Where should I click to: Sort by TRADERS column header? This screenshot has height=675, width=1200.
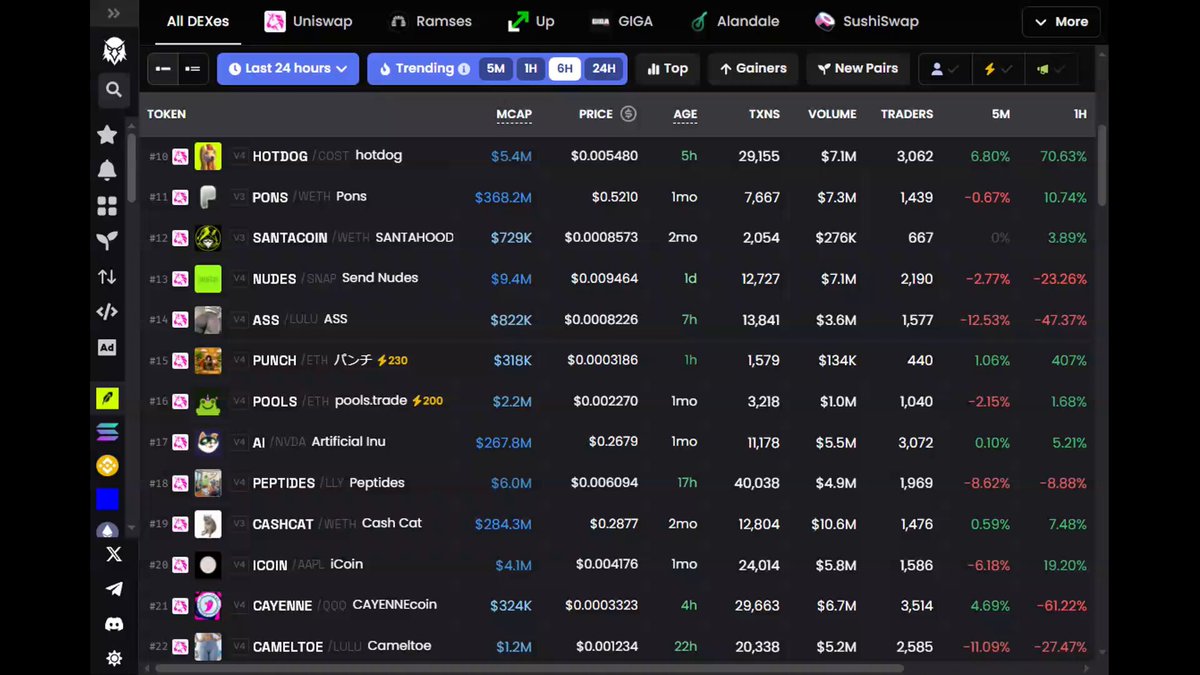(907, 114)
